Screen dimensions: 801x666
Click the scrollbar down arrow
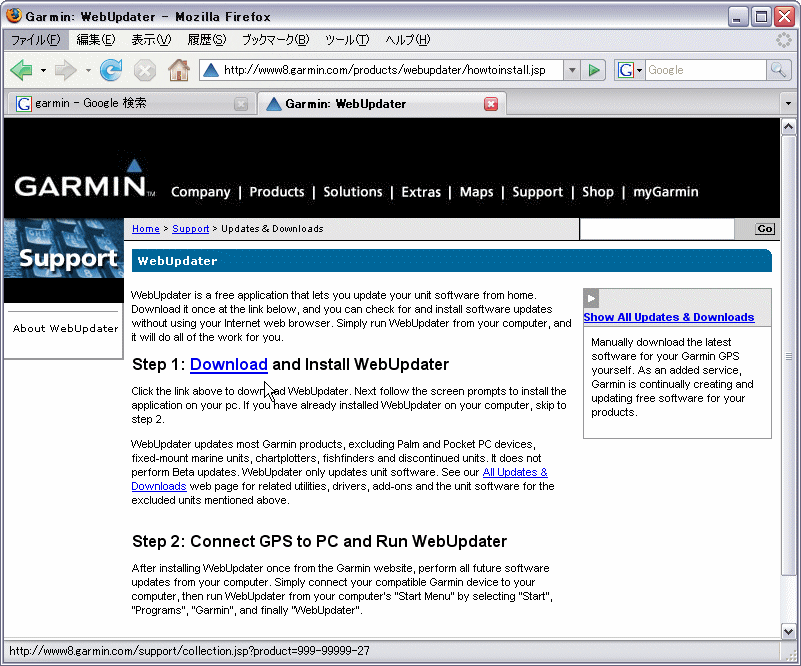pyautogui.click(x=788, y=631)
